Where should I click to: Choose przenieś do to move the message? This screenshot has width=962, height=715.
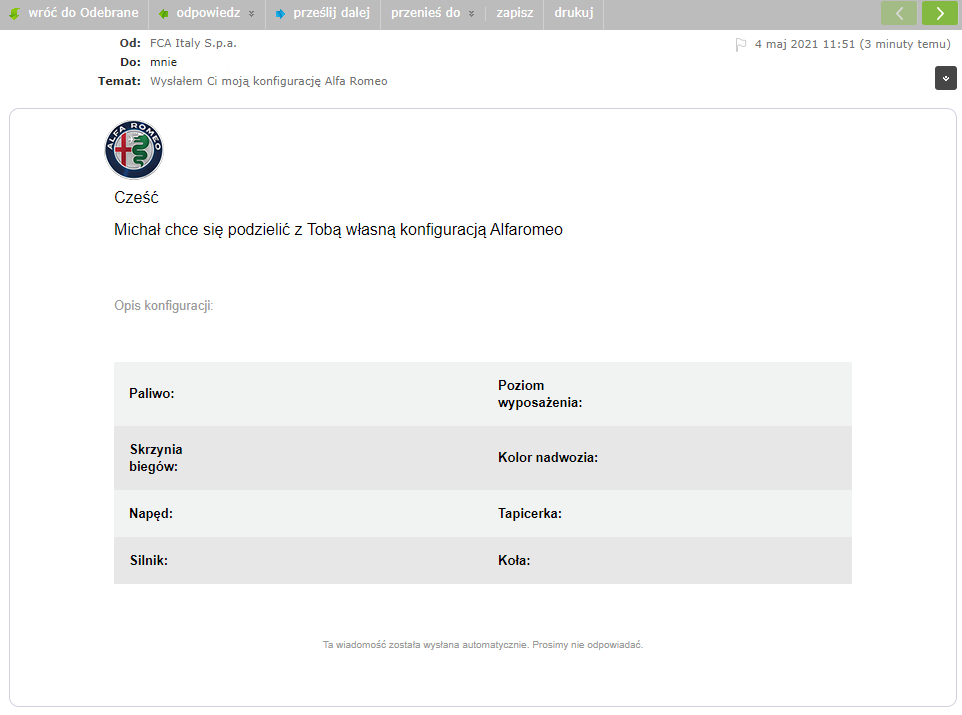[426, 13]
